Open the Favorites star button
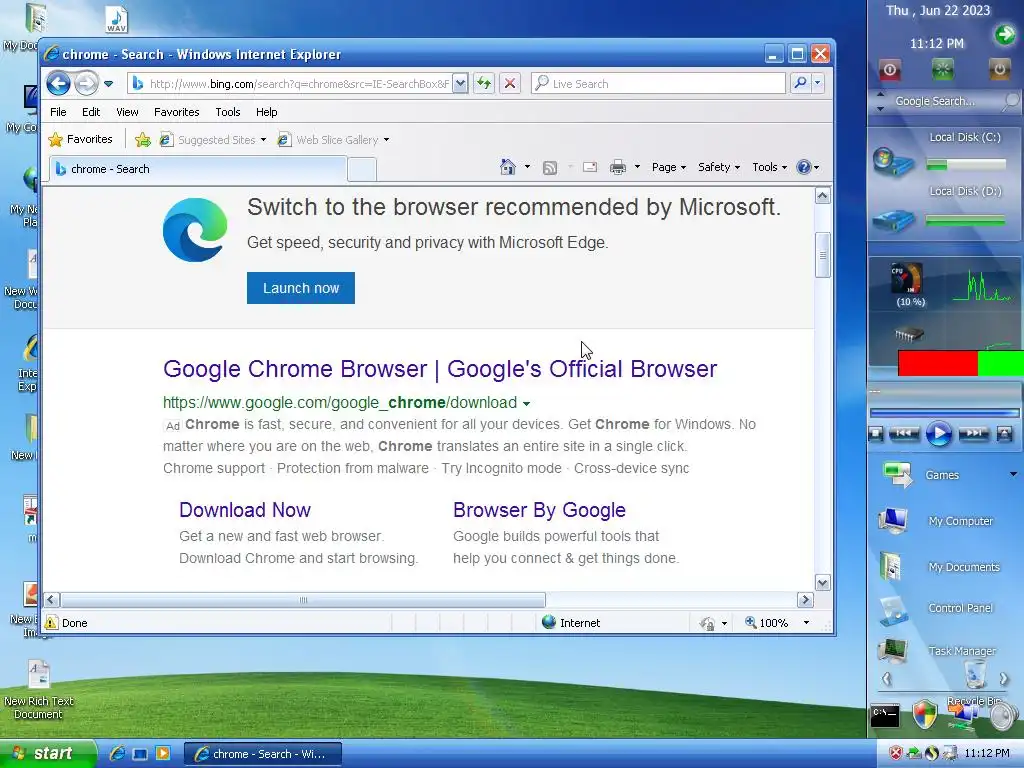1024x768 pixels. tap(80, 139)
